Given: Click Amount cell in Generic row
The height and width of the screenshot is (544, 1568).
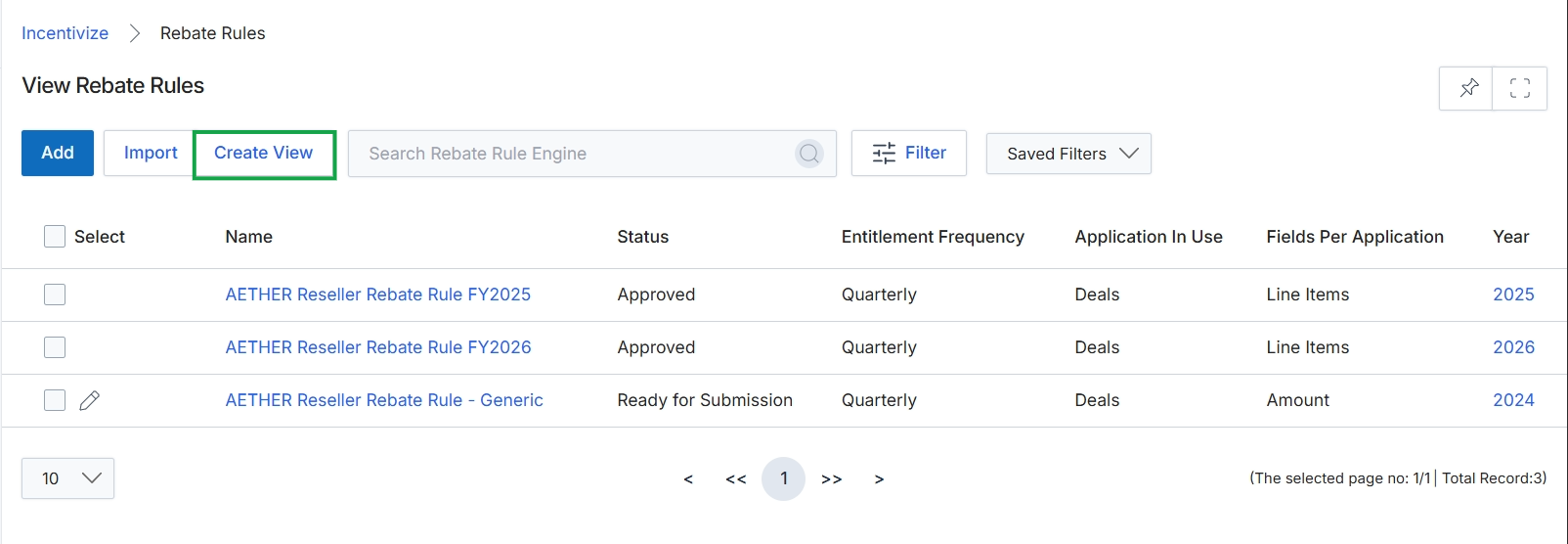Looking at the screenshot, I should pyautogui.click(x=1297, y=400).
